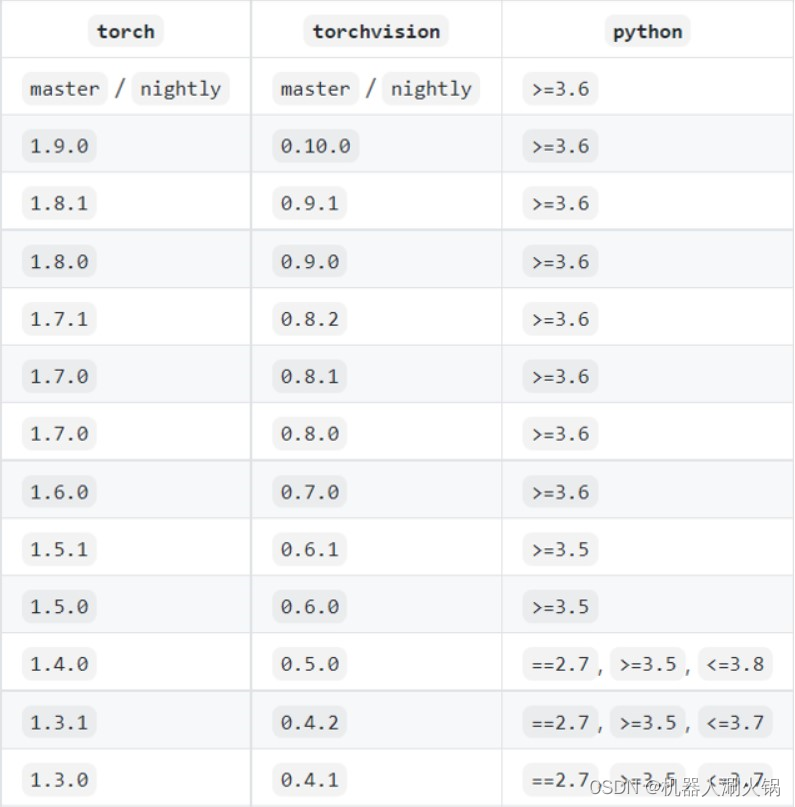Click nightly tag in torch column

pyautogui.click(x=181, y=89)
